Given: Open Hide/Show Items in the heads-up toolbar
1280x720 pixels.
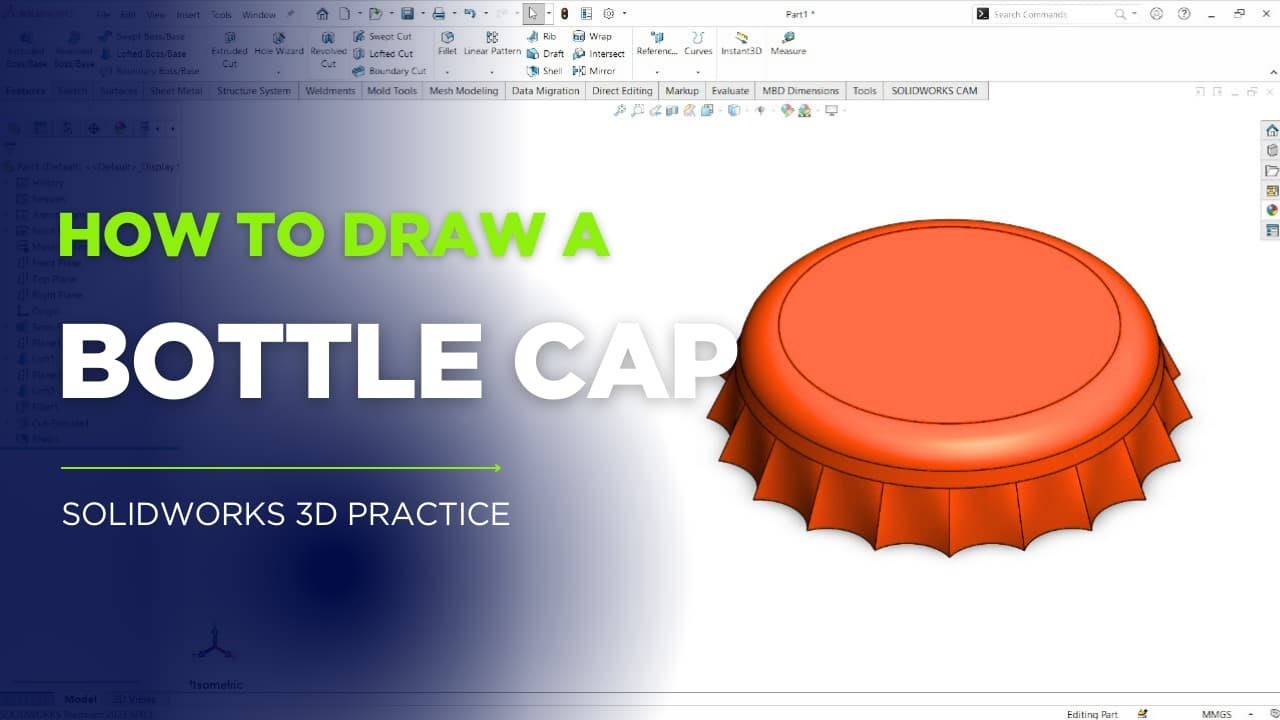Looking at the screenshot, I should pos(760,110).
